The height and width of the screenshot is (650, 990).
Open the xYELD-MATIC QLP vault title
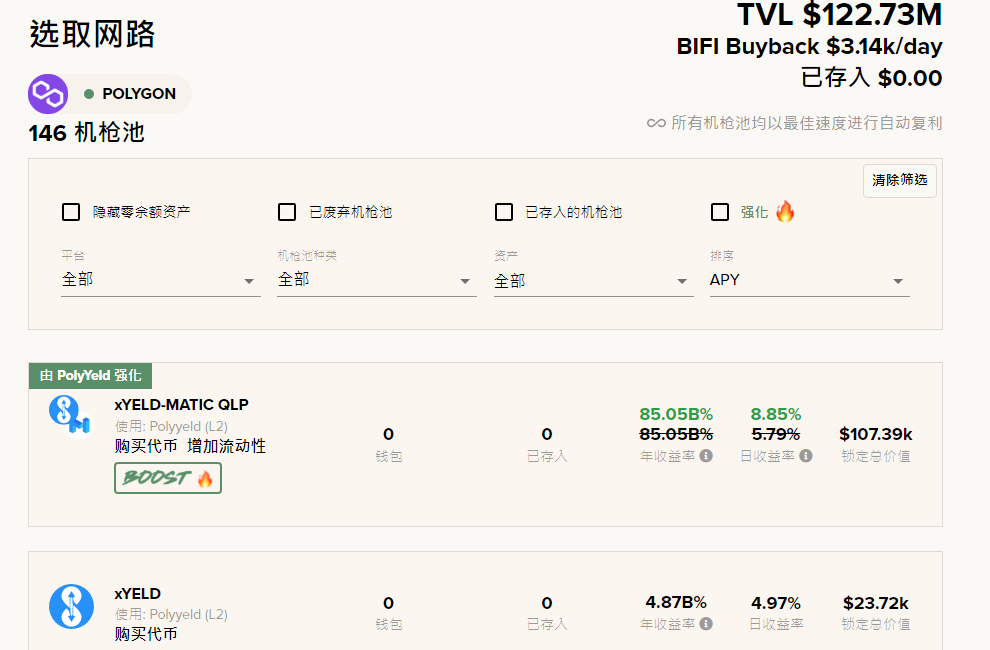(181, 404)
